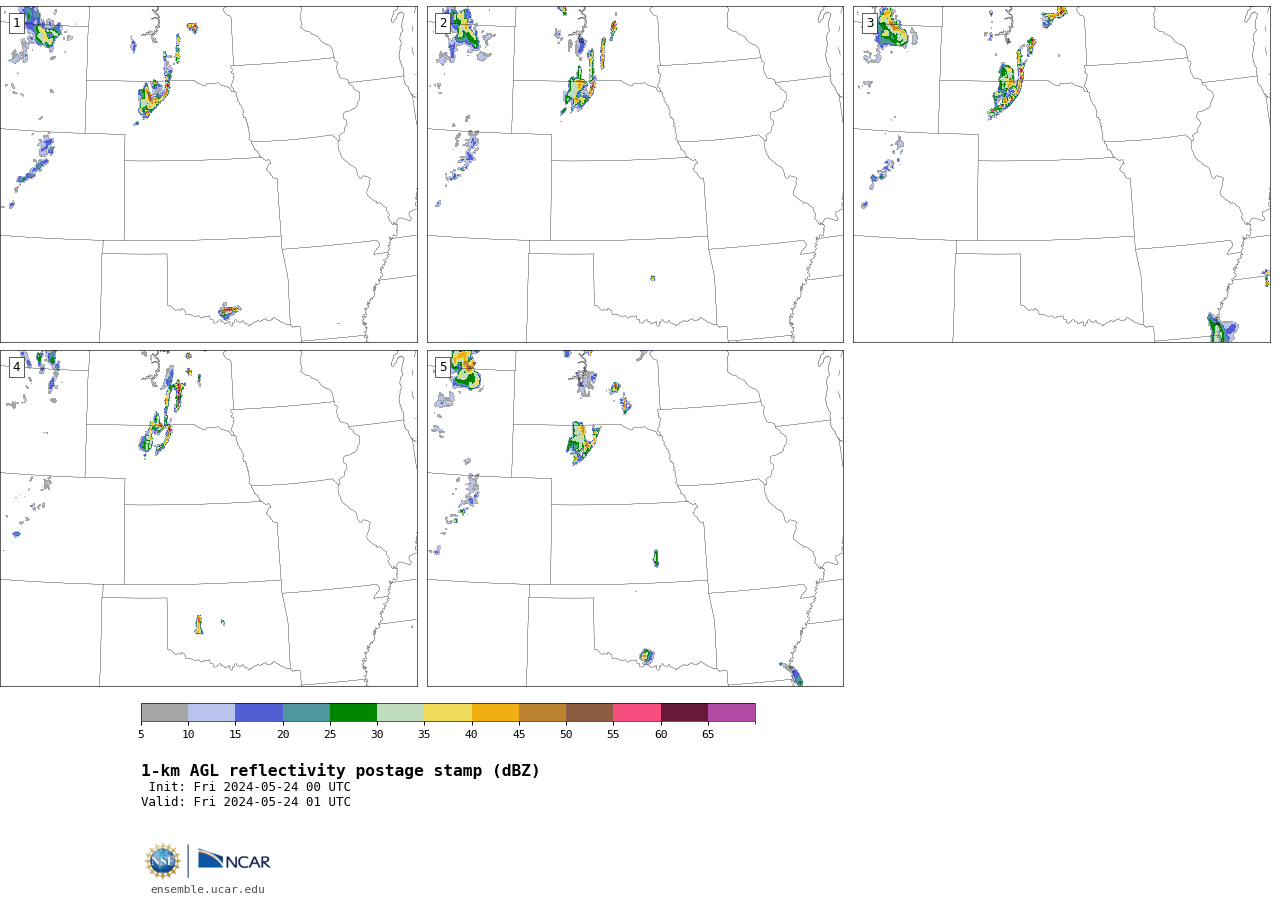Screen dimensions: 1280x901
Task: Click the pale green 30-35 dBZ swatch
Action: (x=401, y=713)
